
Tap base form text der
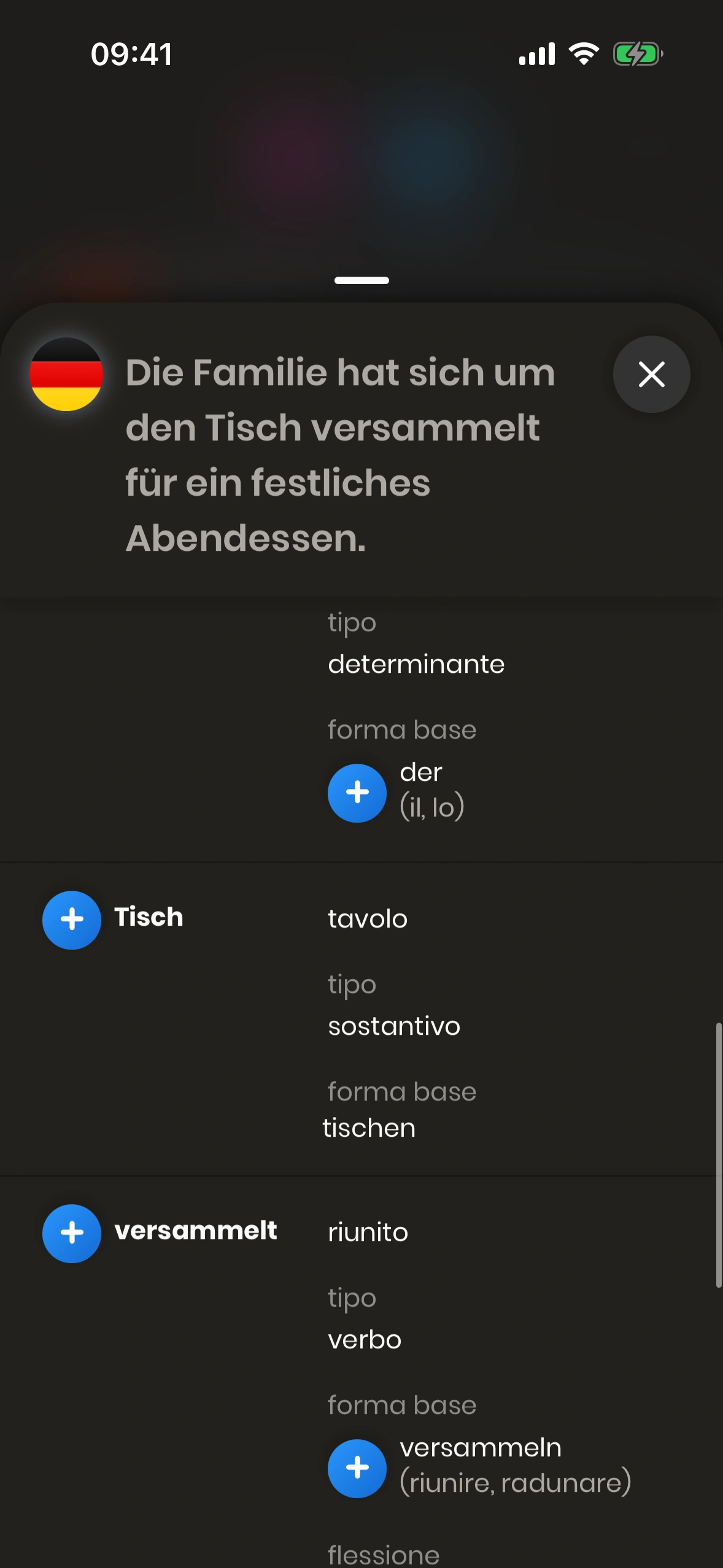point(421,772)
